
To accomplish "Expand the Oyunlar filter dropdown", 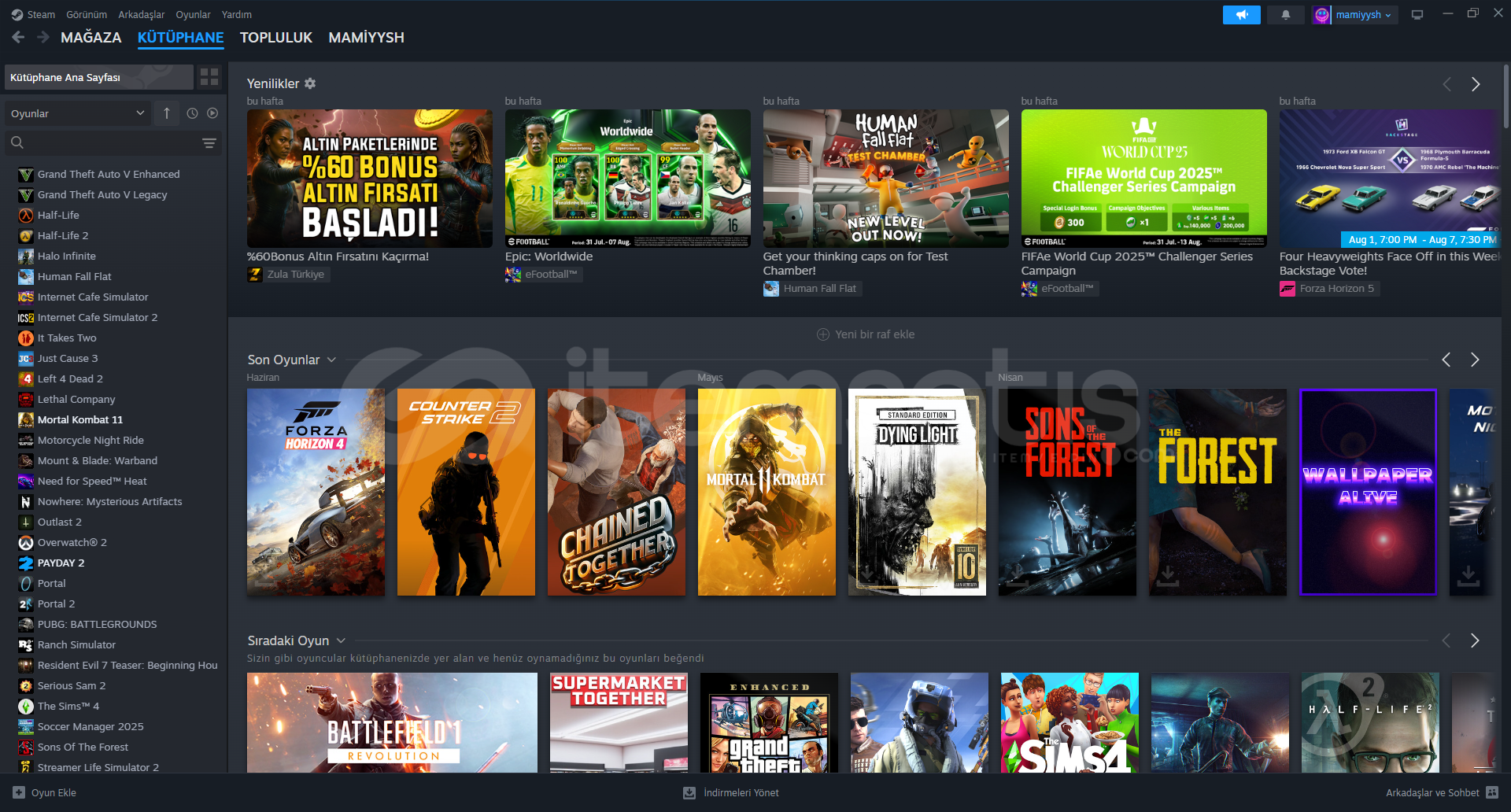I will [78, 113].
